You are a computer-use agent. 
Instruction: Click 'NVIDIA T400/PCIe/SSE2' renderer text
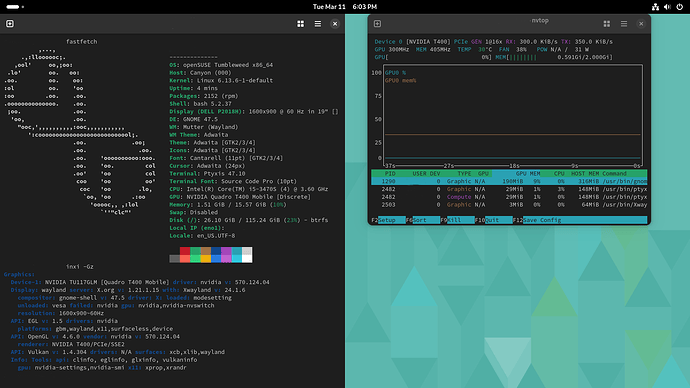tap(88, 344)
